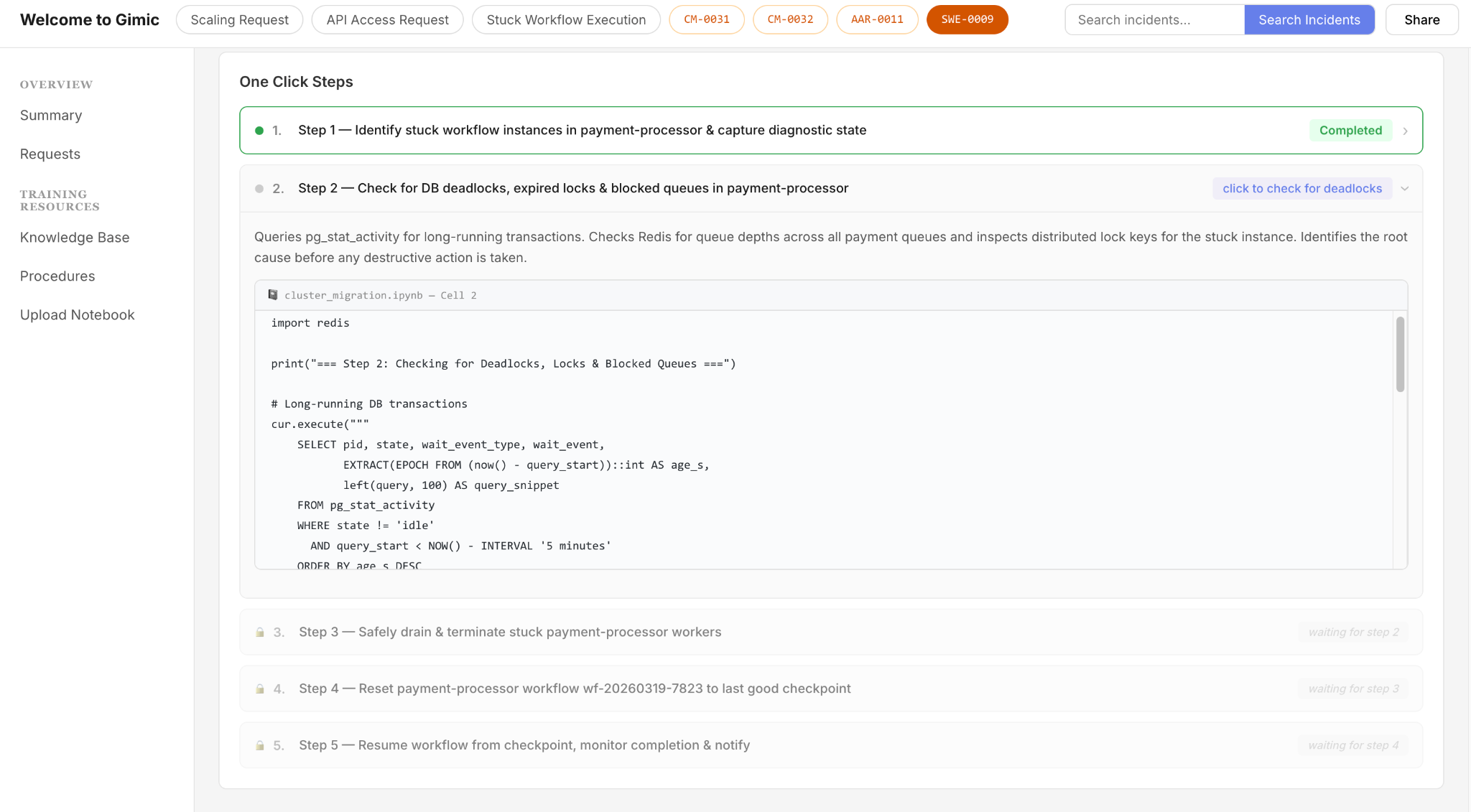Click the OVERVIEW section label
The height and width of the screenshot is (812, 1471).
pyautogui.click(x=56, y=85)
